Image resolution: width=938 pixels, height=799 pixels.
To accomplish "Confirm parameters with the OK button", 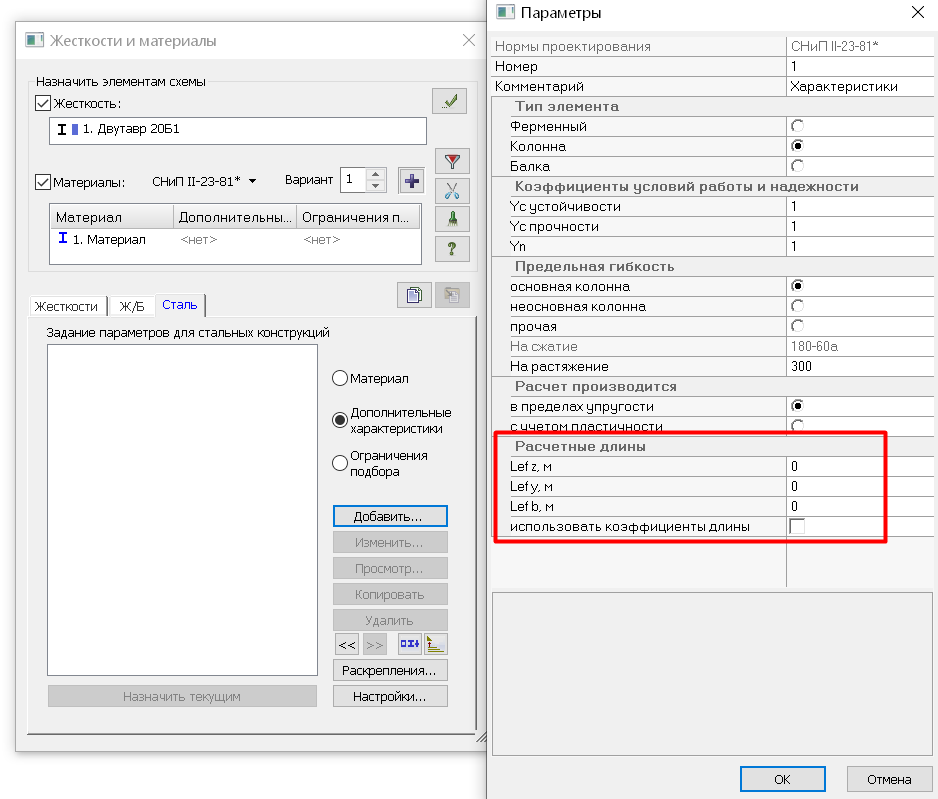I will pos(782,779).
